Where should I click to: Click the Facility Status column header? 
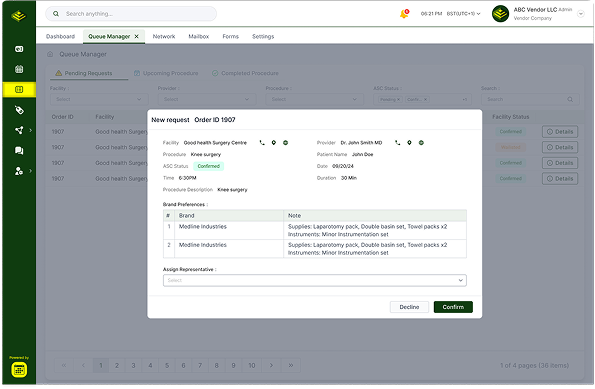click(x=510, y=117)
